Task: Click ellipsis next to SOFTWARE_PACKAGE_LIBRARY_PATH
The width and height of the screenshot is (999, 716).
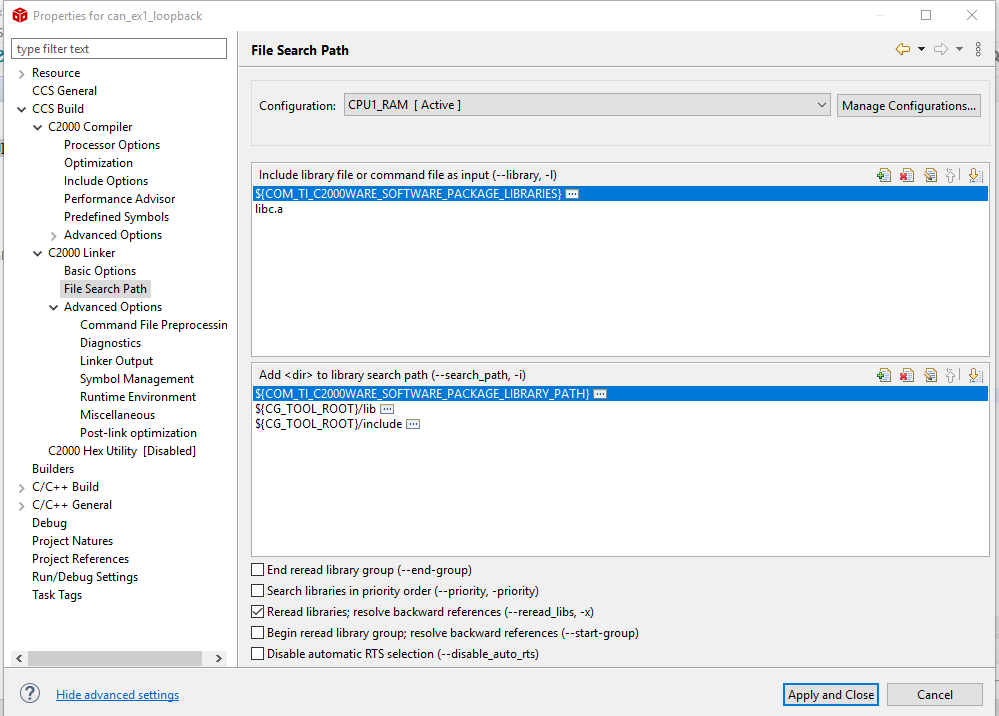Action: pyautogui.click(x=600, y=394)
